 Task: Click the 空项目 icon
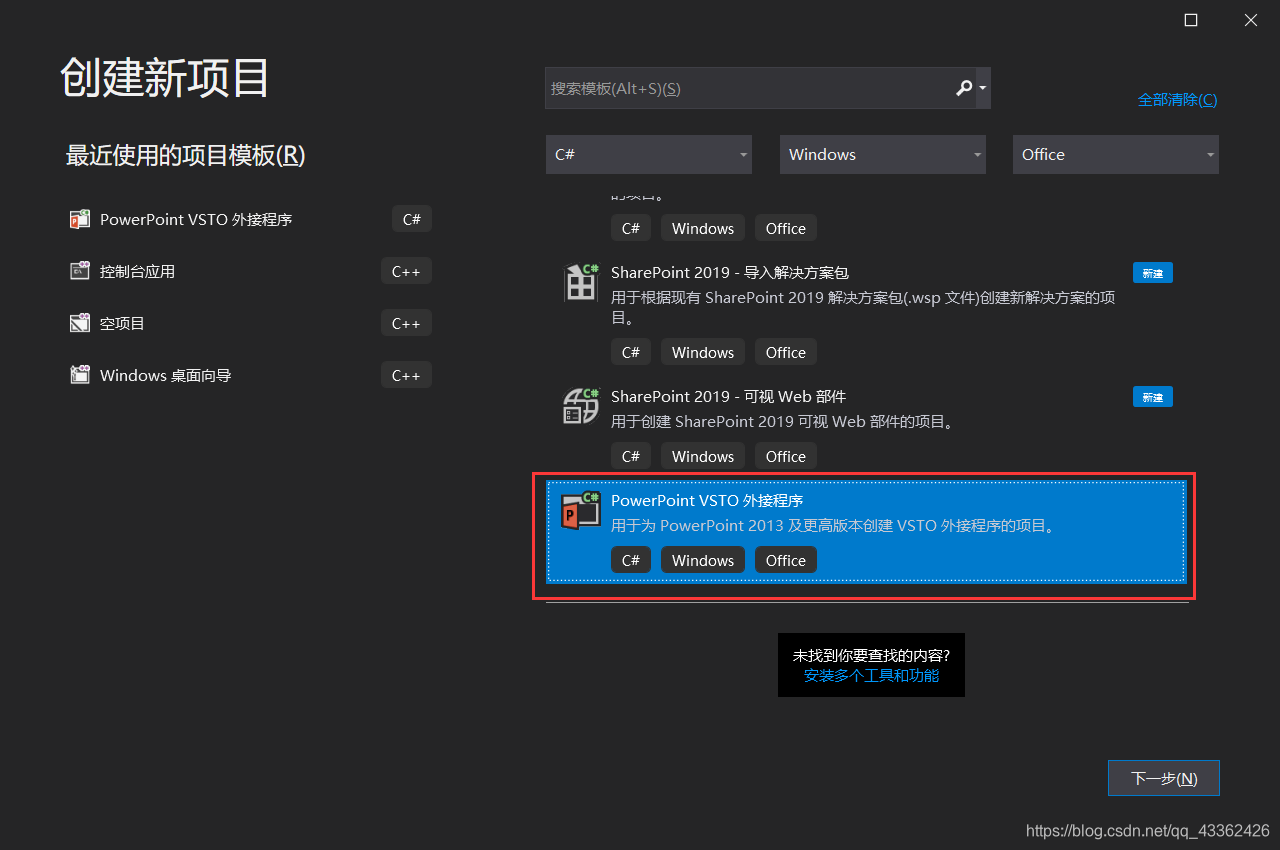click(x=80, y=323)
